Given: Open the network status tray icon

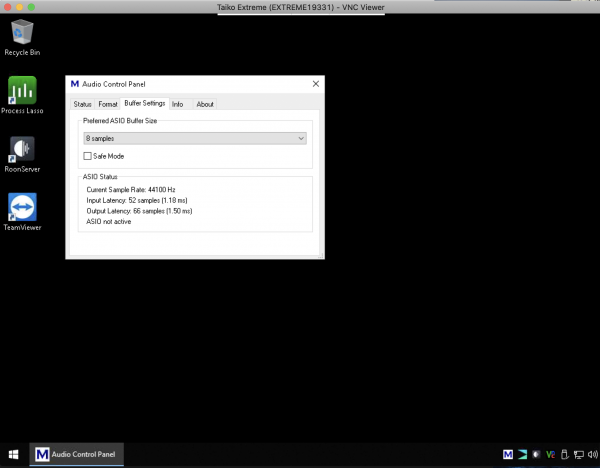Looking at the screenshot, I should (579, 454).
